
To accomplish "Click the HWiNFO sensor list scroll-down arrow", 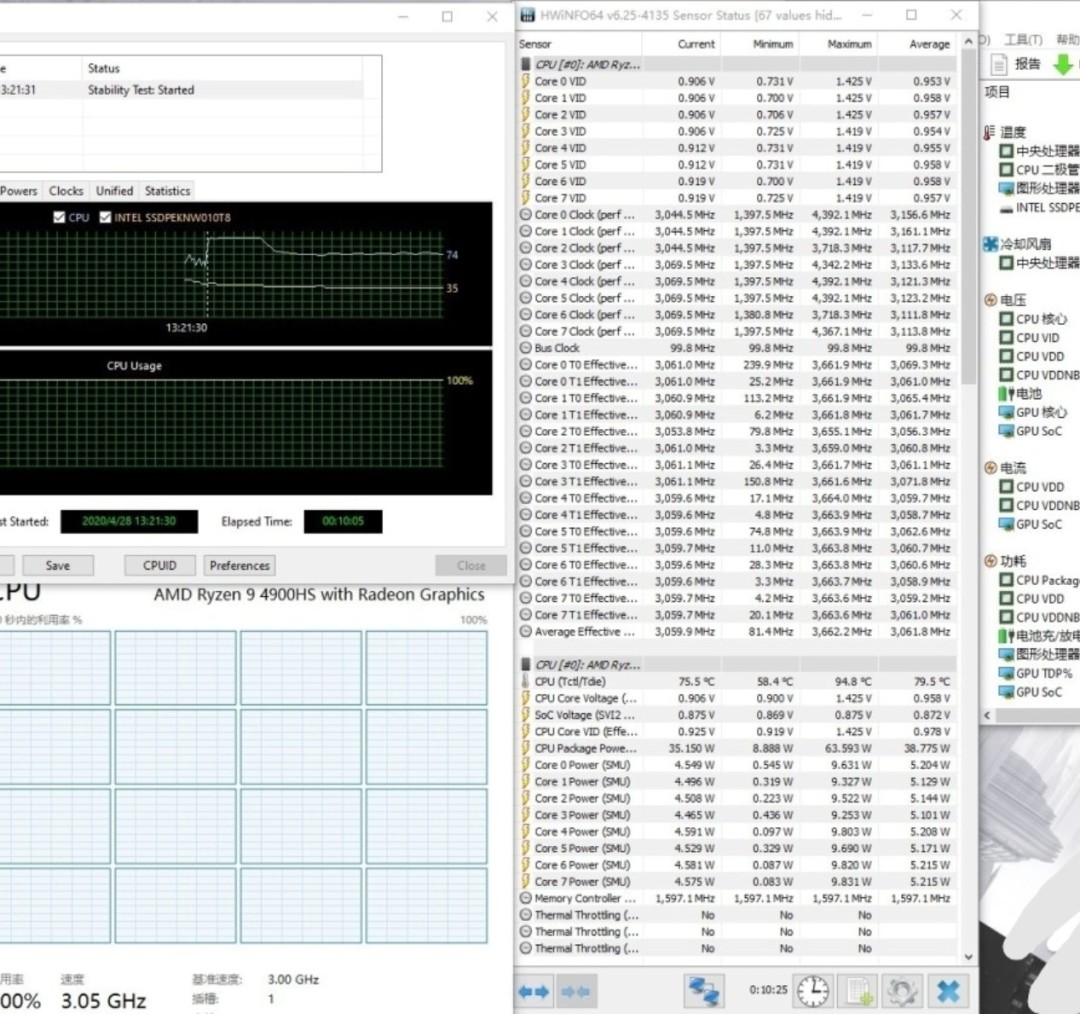I will (x=967, y=956).
